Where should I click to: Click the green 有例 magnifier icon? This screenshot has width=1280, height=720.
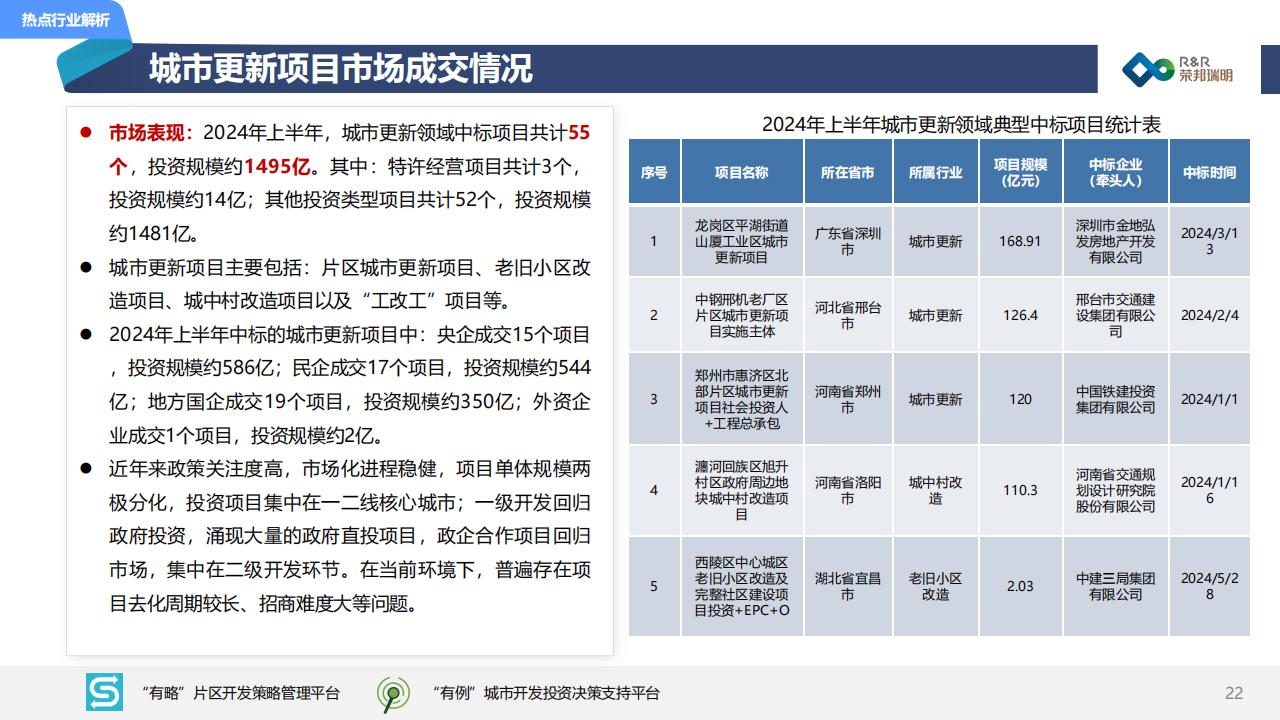coord(393,694)
